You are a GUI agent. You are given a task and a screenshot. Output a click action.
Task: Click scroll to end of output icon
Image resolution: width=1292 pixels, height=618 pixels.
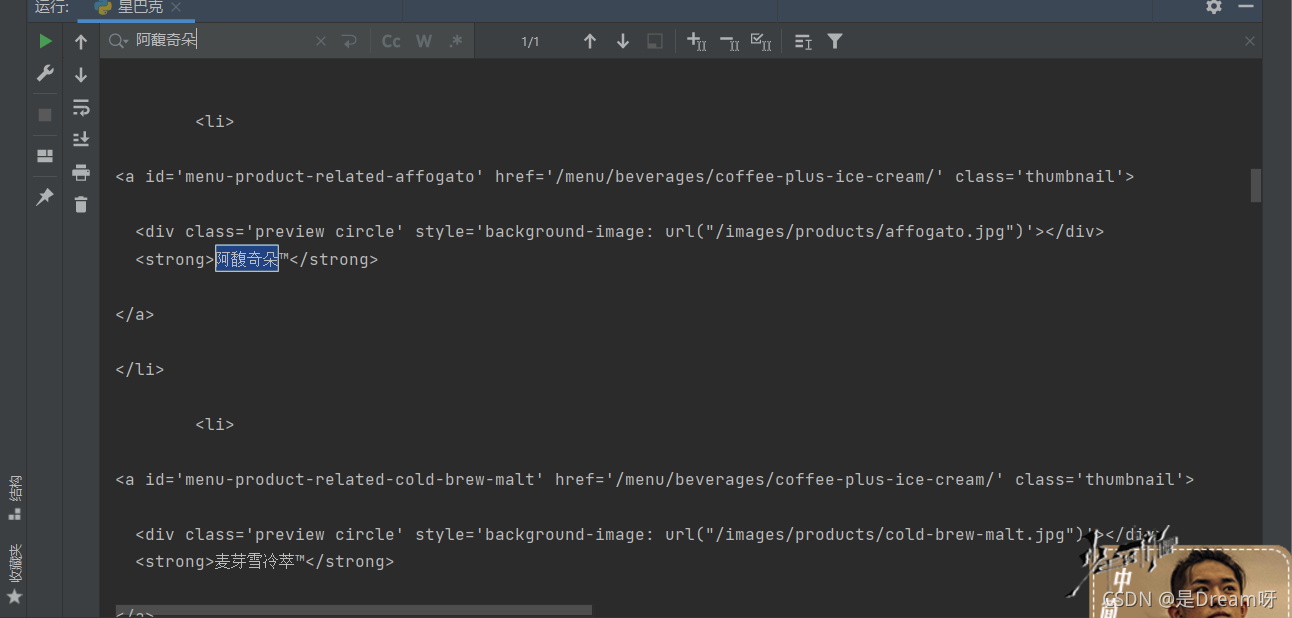click(x=81, y=139)
